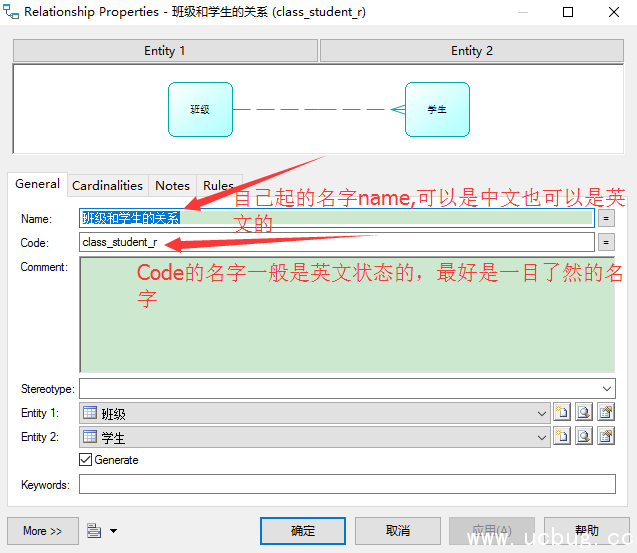637x553 pixels.
Task: Open the Rules tab
Action: coord(218,186)
